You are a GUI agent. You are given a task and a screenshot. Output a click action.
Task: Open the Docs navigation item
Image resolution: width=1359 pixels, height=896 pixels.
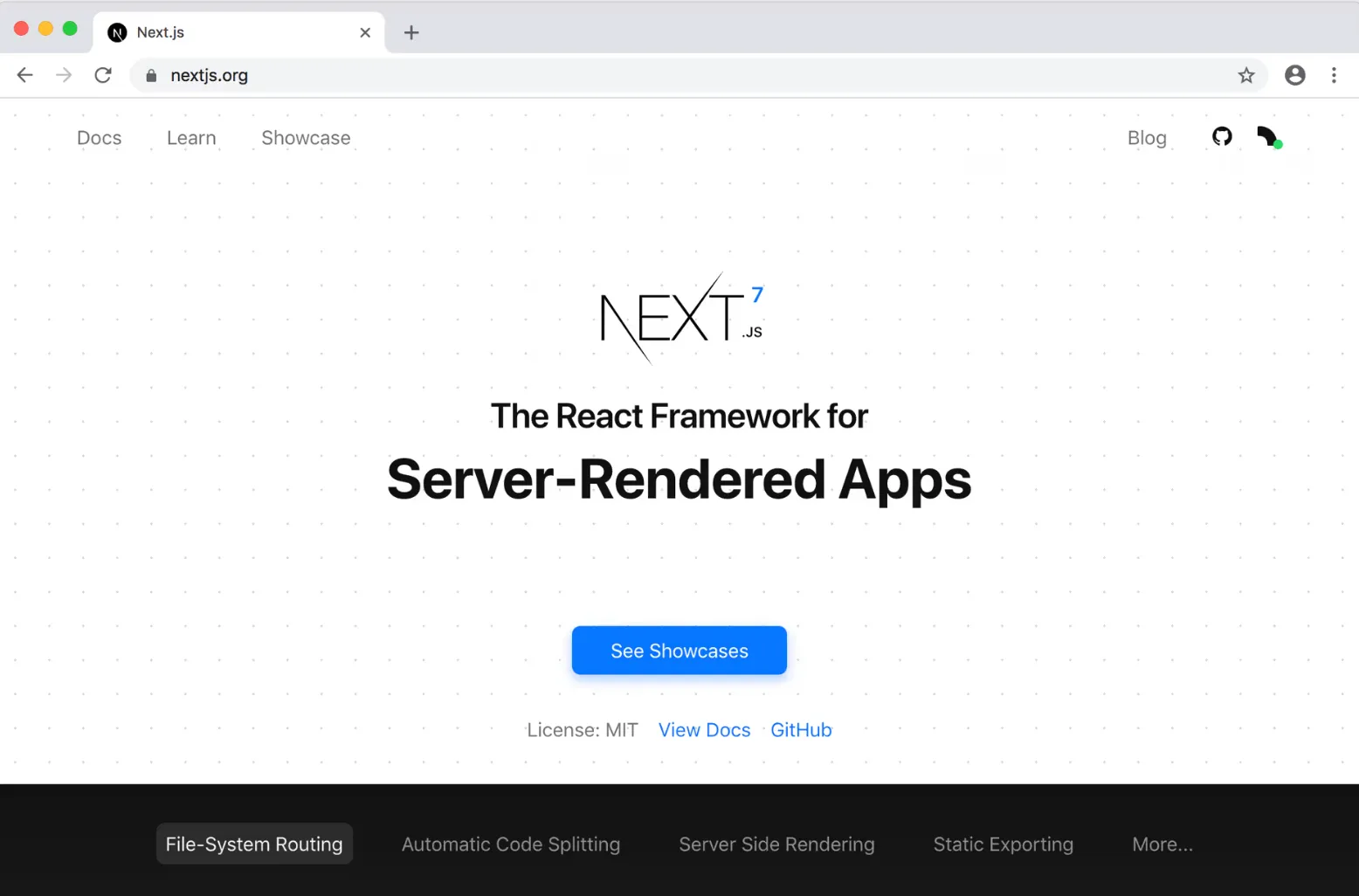pyautogui.click(x=100, y=138)
